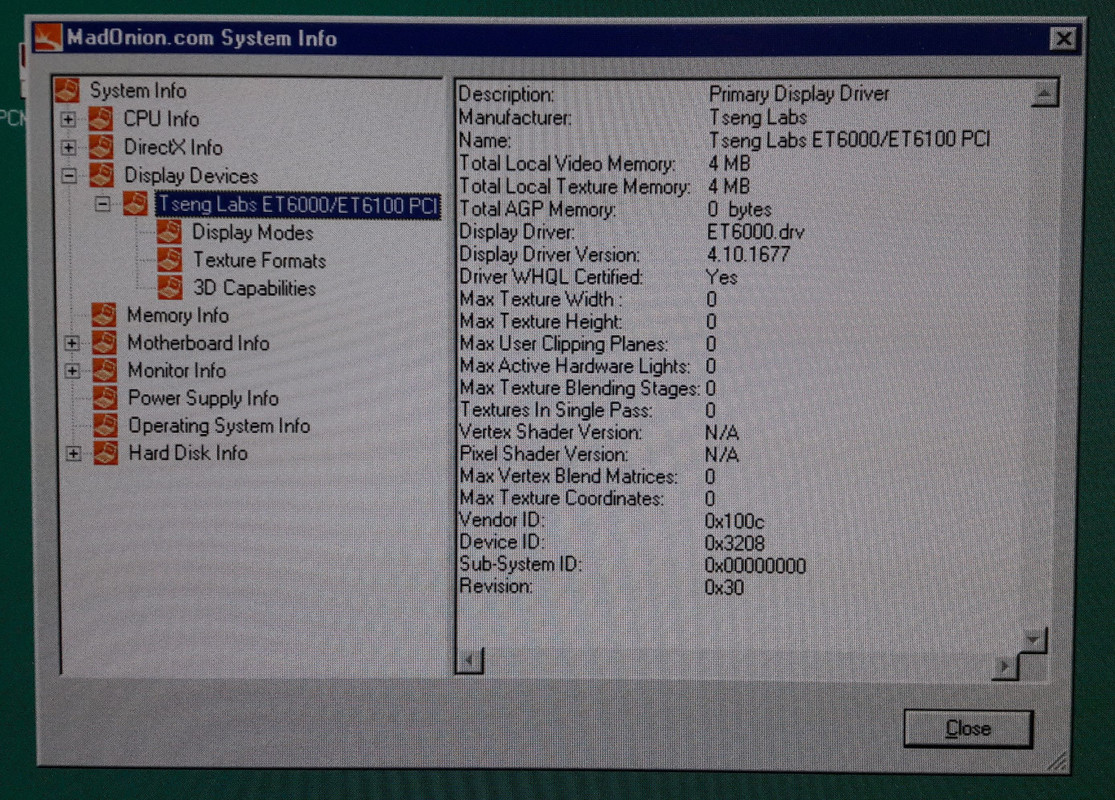Select the Memory Info label
The height and width of the screenshot is (800, 1115).
pyautogui.click(x=178, y=315)
